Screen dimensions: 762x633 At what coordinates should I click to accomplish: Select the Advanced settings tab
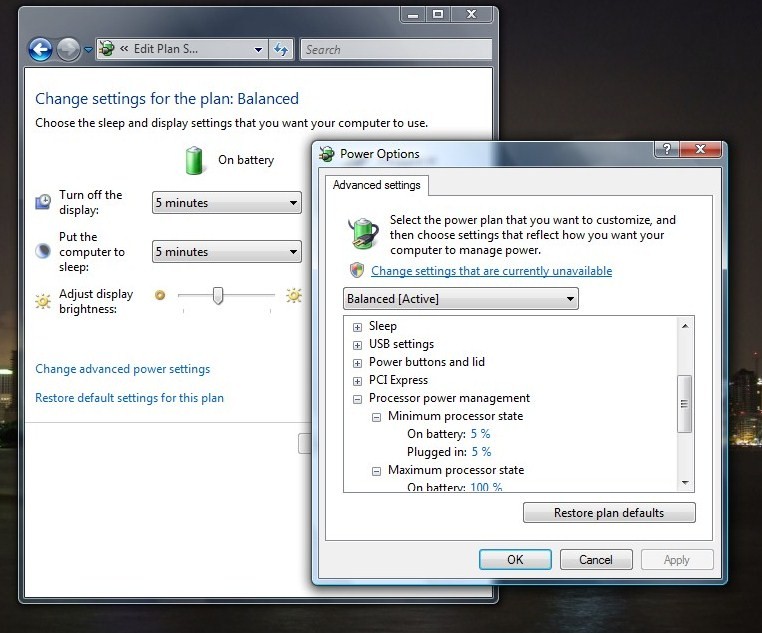tap(377, 185)
